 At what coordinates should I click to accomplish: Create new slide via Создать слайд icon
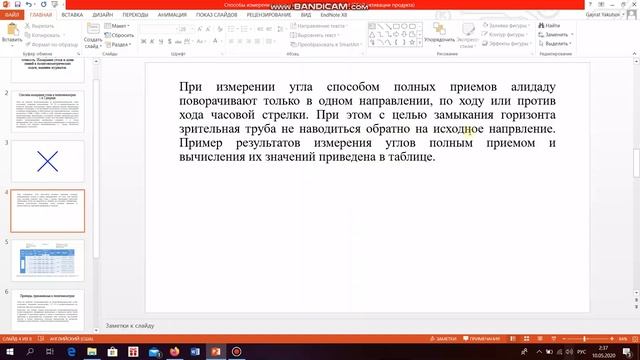coord(93,29)
